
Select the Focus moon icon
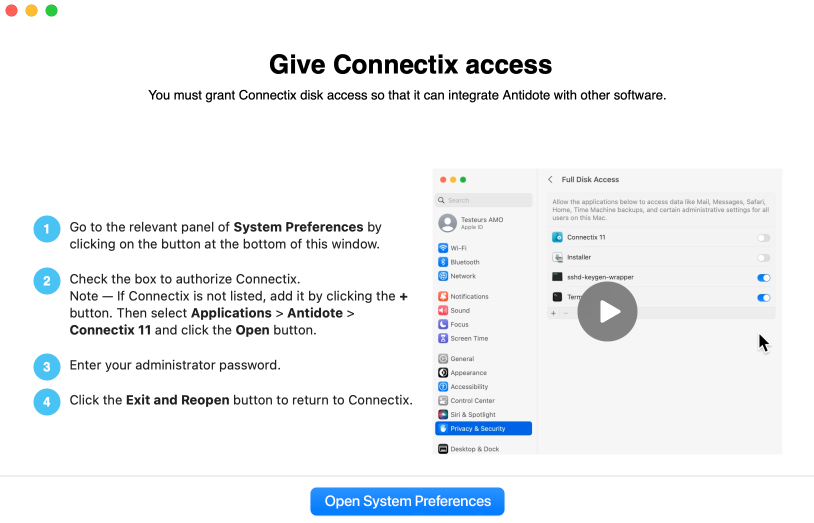click(443, 325)
